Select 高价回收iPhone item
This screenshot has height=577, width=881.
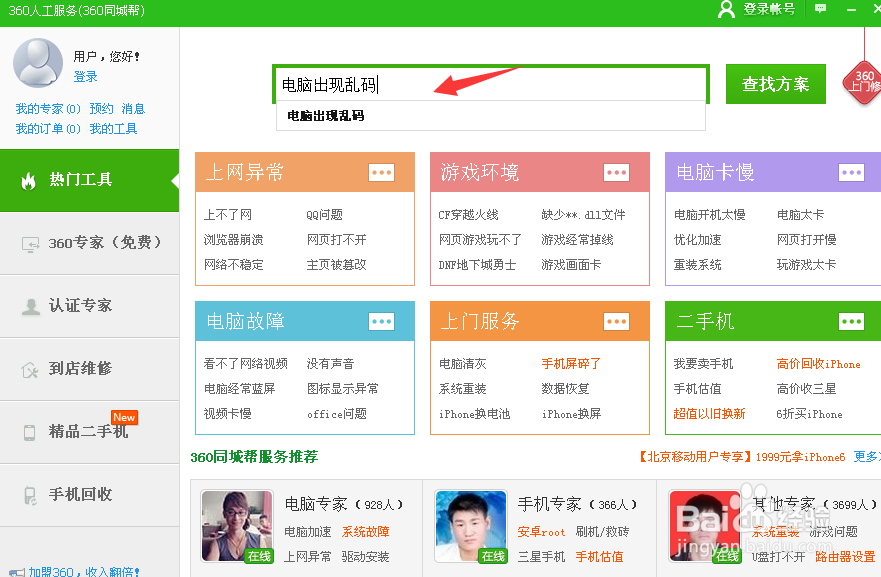coord(818,364)
